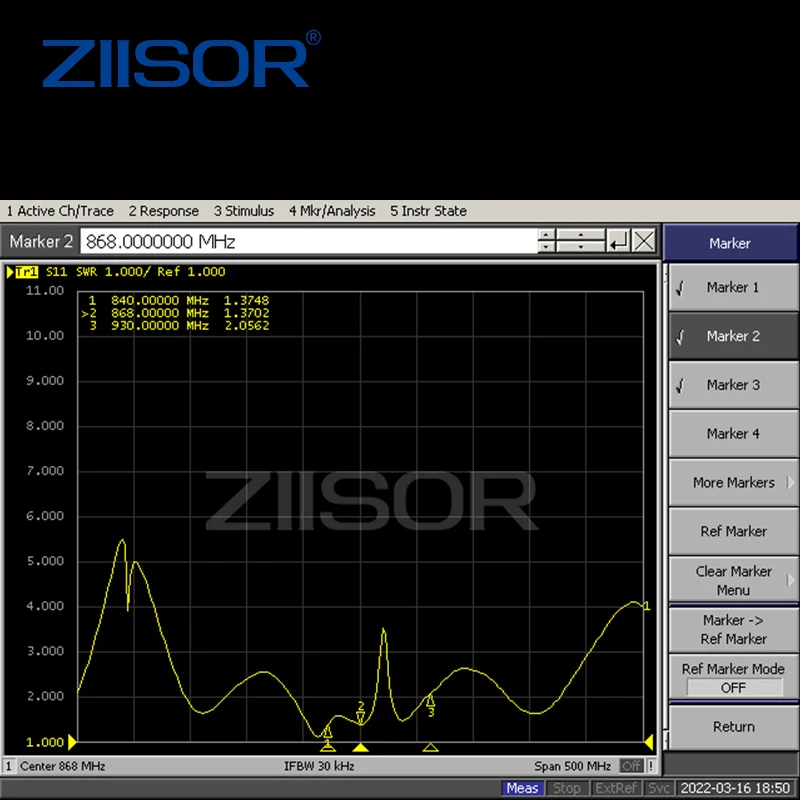
Task: Toggle Marker 3 checkmark softkey
Action: click(733, 385)
